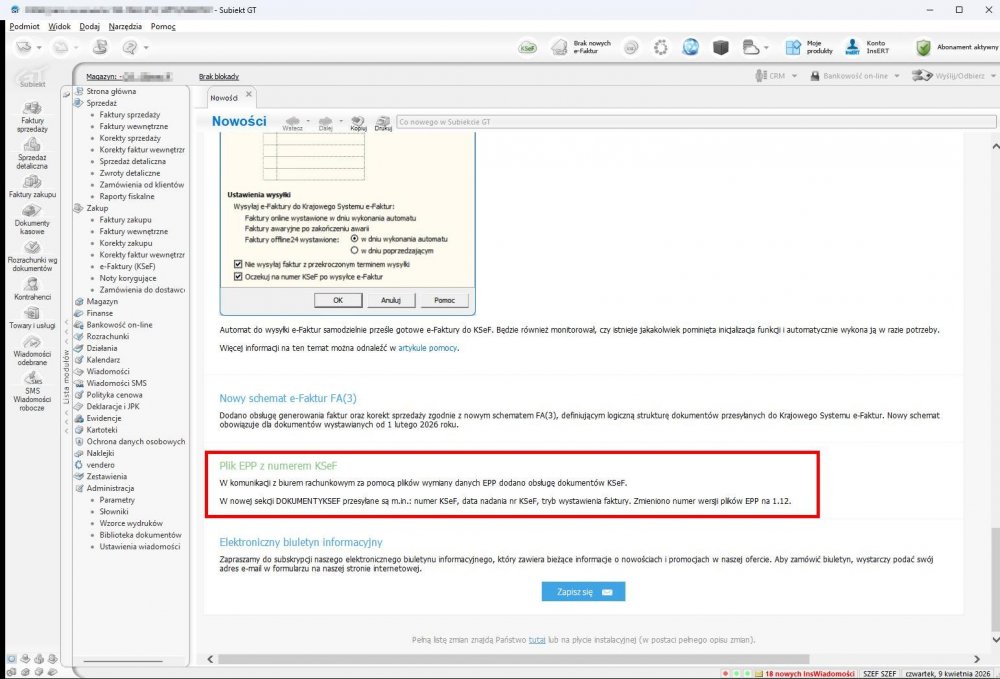Screen dimensions: 1000x679
Task: Open the Podmiot menu
Action: 25,27
